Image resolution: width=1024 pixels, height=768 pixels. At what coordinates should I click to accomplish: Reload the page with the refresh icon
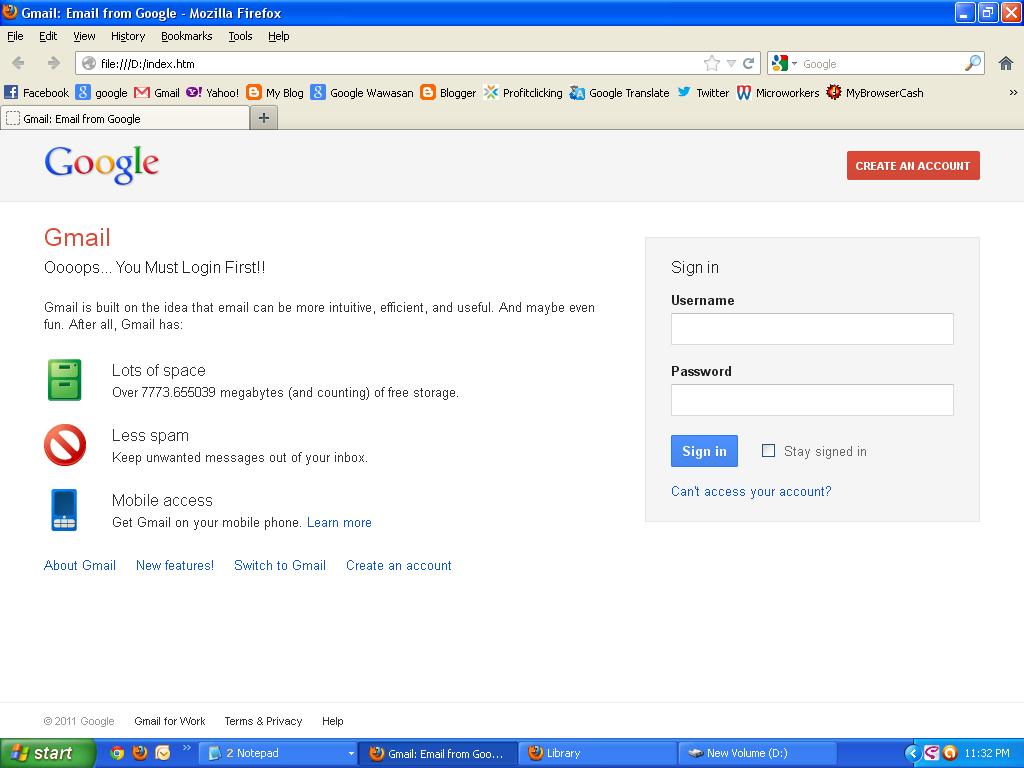click(x=748, y=63)
